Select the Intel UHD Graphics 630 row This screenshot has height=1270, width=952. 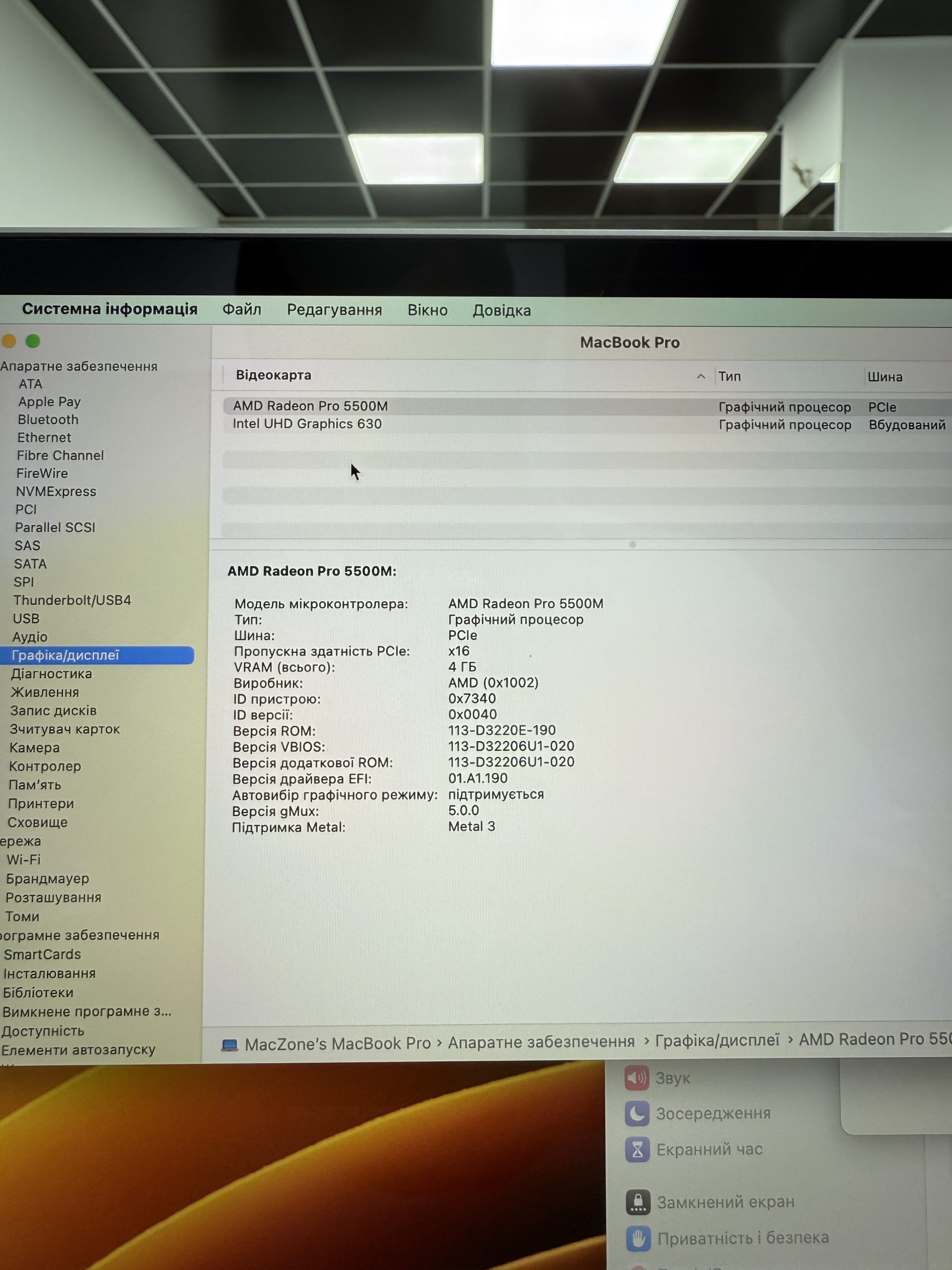coord(588,424)
